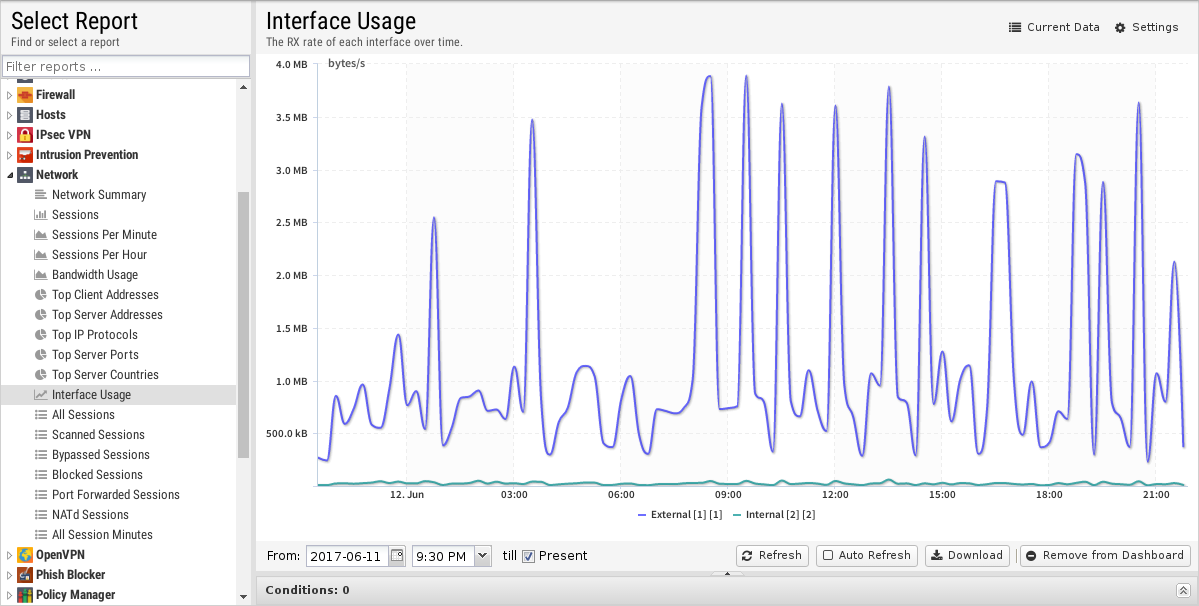1199x606 pixels.
Task: Click the OpenVPN globe icon
Action: pos(24,555)
